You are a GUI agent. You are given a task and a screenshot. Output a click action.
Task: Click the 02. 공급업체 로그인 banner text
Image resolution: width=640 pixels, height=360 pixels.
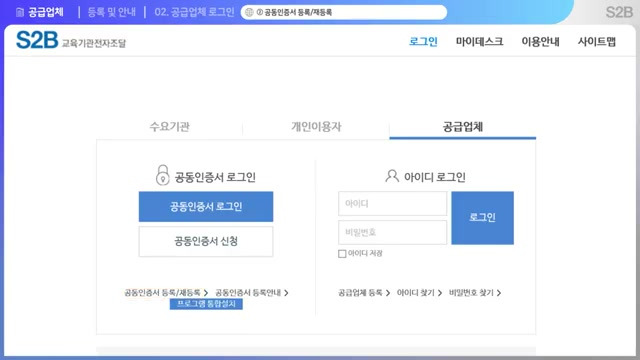tap(194, 12)
